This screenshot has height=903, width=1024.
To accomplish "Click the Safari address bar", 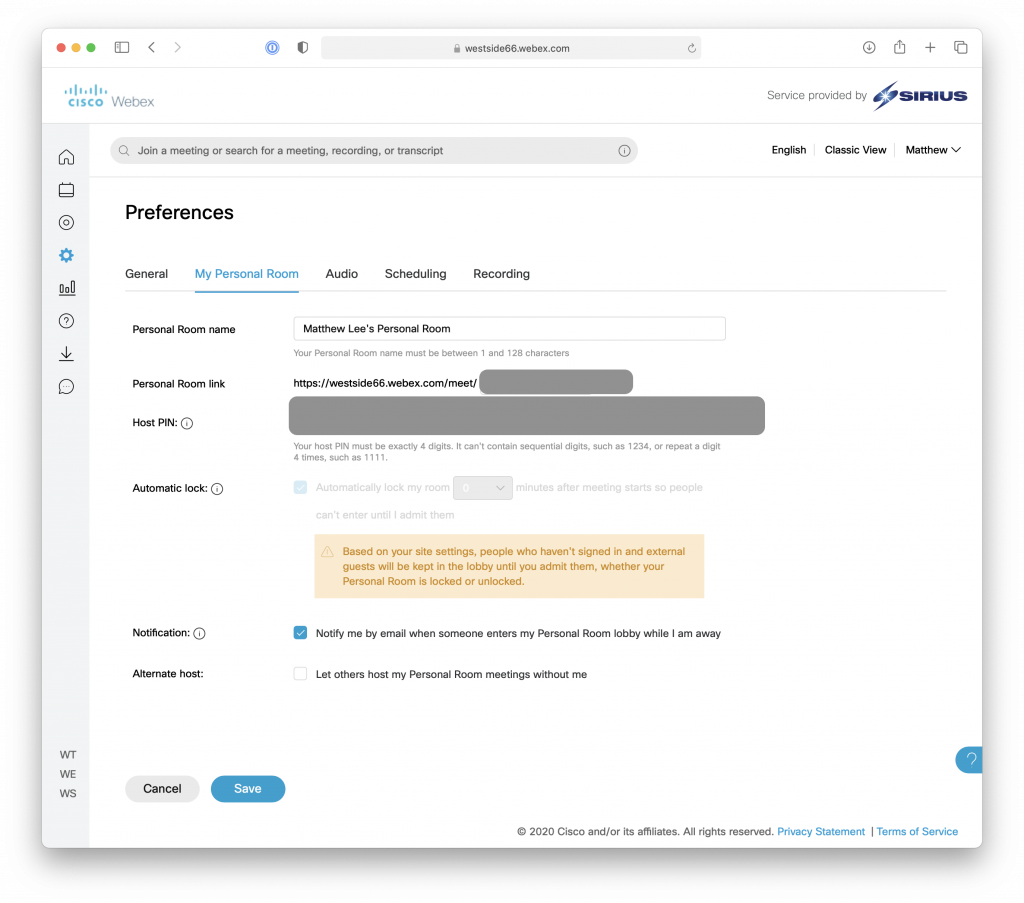I will pos(511,48).
